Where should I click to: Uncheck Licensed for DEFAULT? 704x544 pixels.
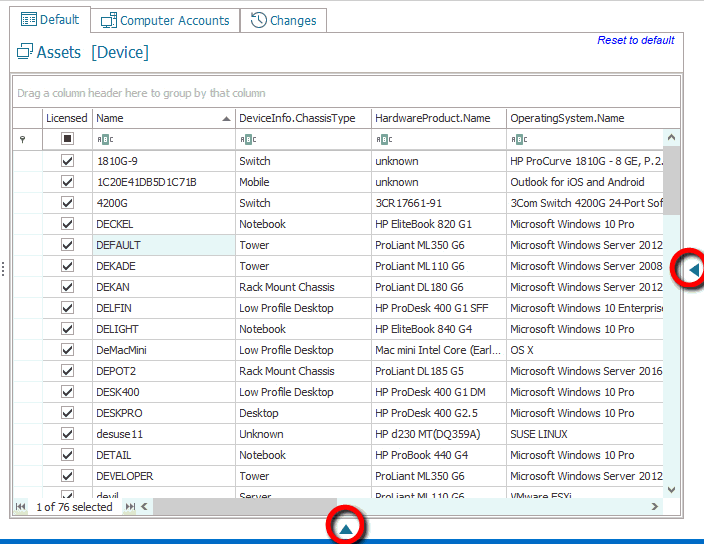click(x=67, y=245)
